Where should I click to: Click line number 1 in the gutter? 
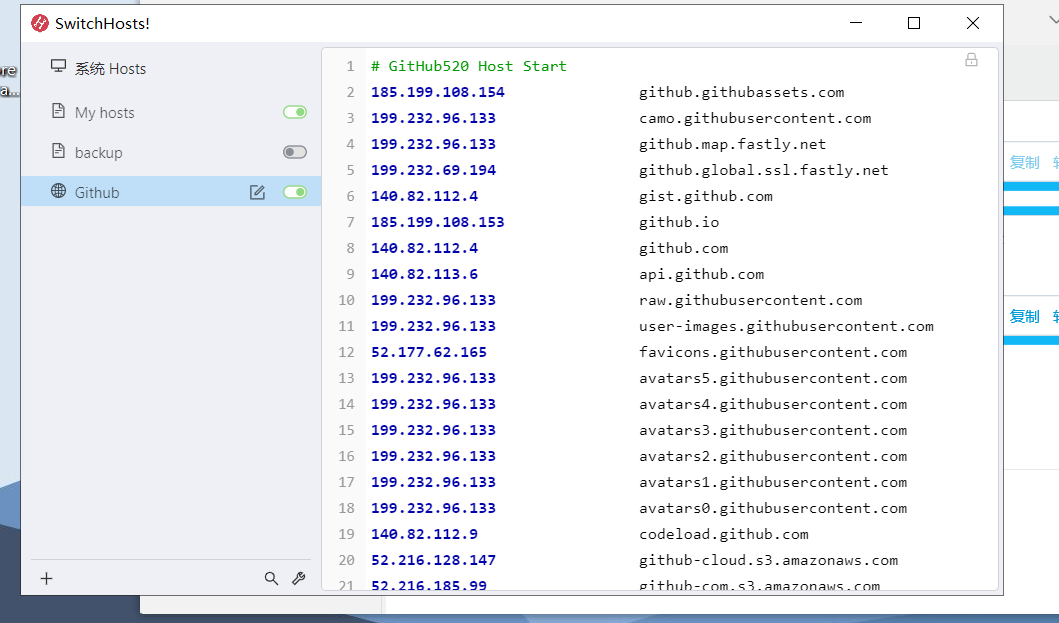pyautogui.click(x=351, y=66)
